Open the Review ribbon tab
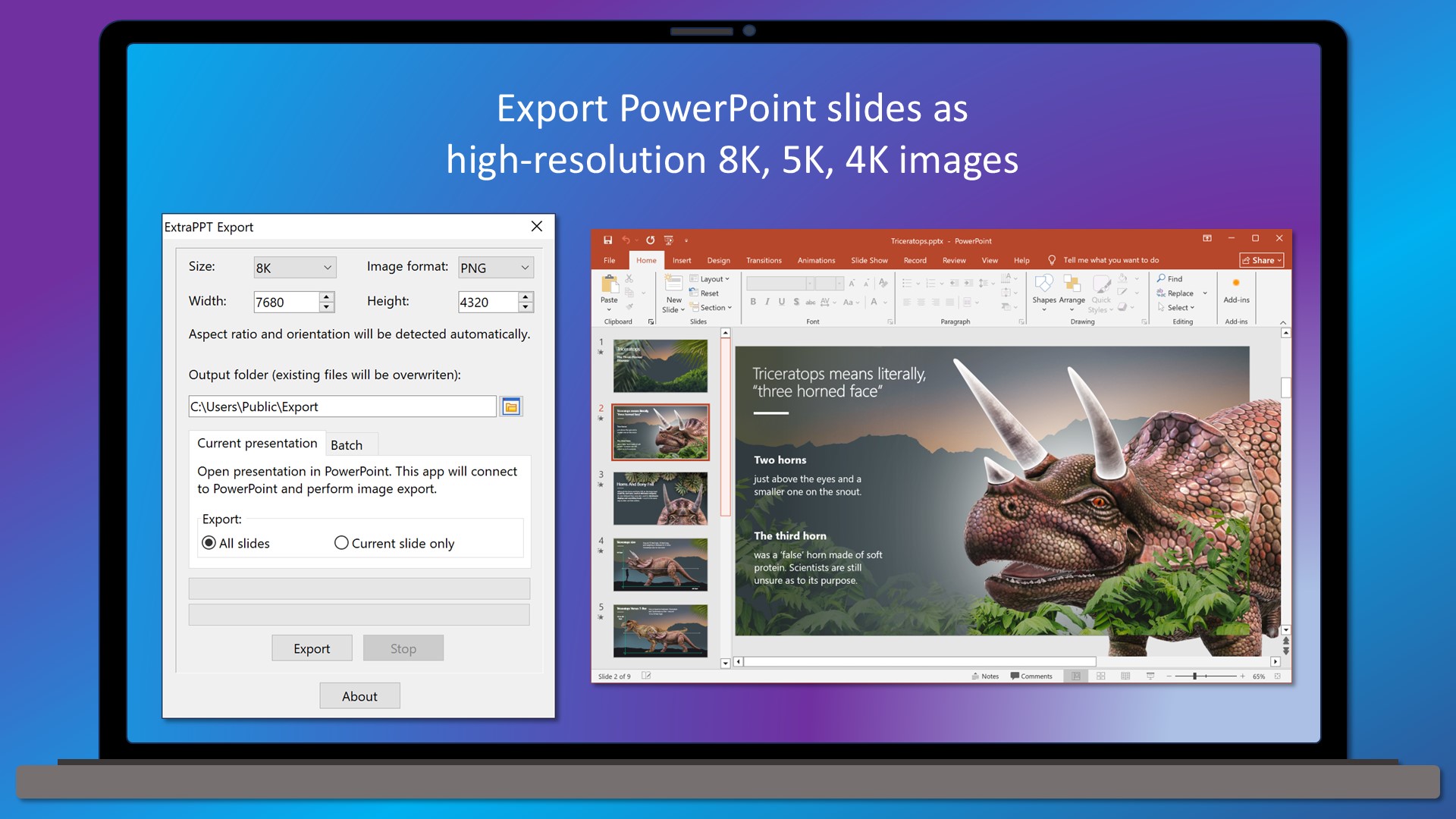Screen dimensions: 1456x819 coord(954,260)
